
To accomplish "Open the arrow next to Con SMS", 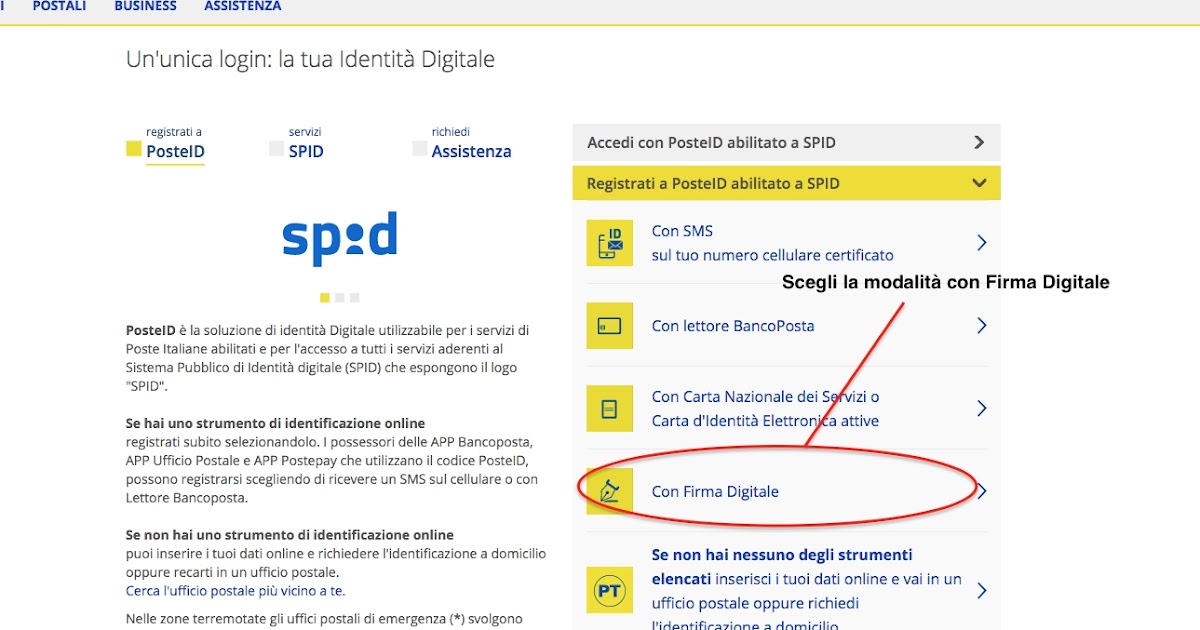I will click(x=982, y=242).
